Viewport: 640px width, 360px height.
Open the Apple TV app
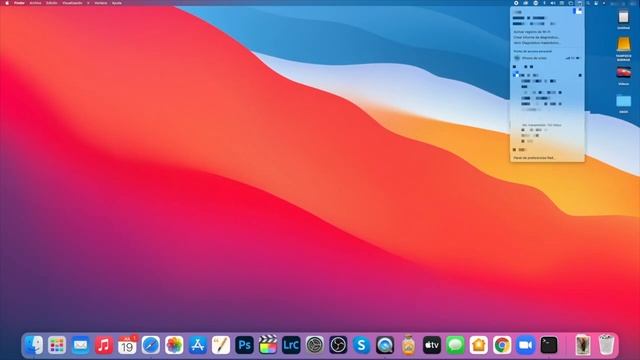(x=432, y=345)
